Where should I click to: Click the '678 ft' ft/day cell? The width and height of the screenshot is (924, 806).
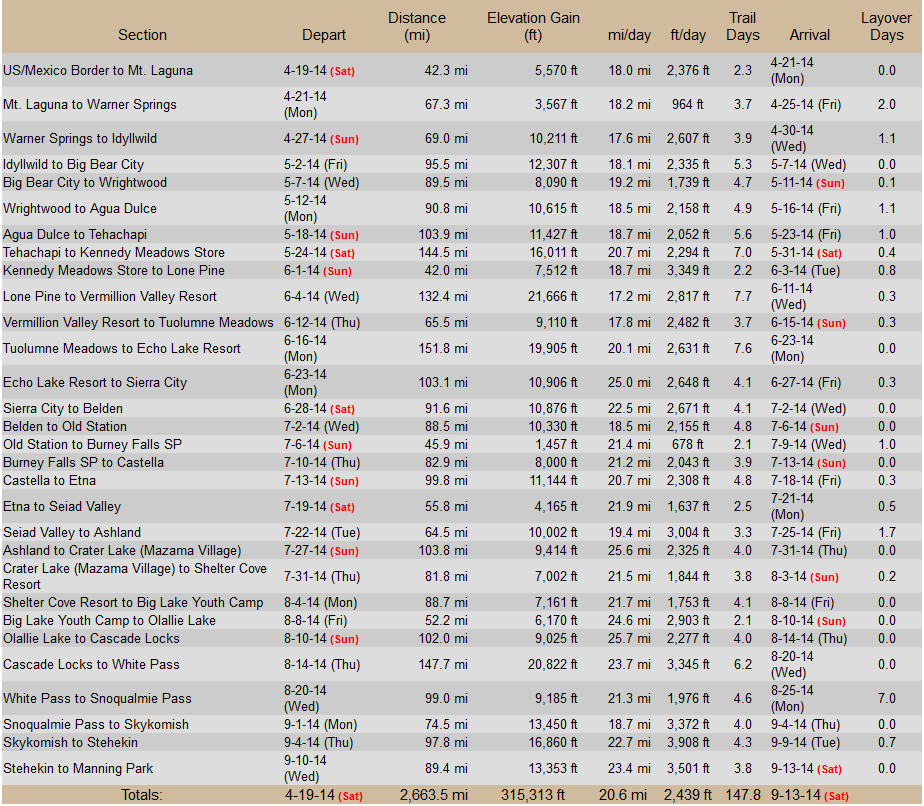click(688, 445)
